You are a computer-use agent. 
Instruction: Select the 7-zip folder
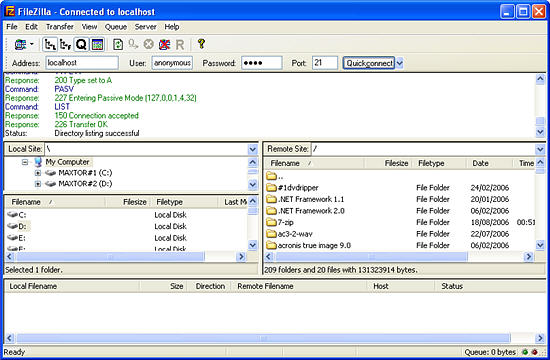pos(285,222)
